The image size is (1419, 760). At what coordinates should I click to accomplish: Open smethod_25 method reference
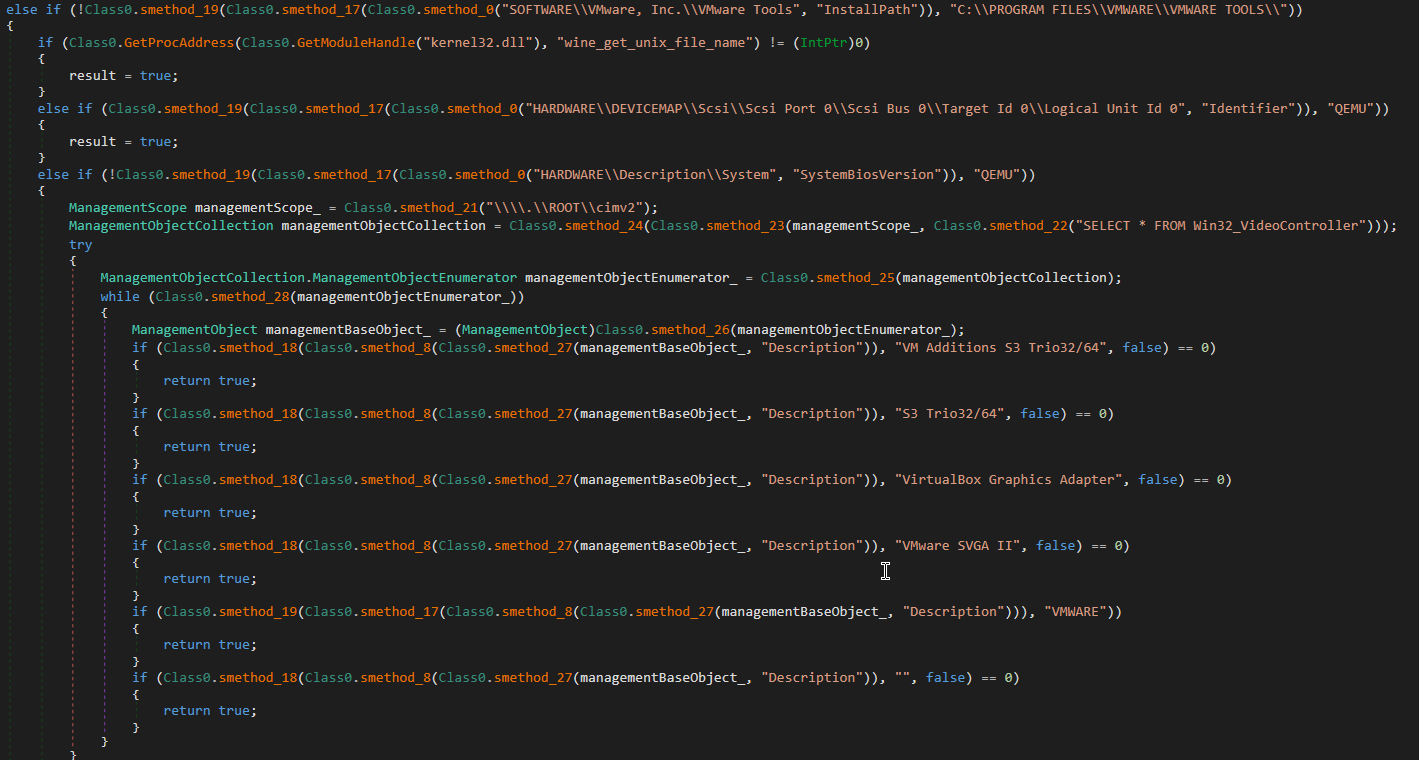856,277
